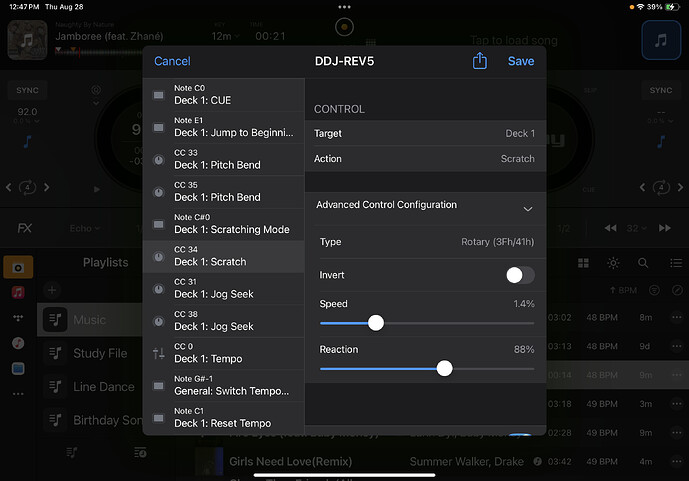Open the Action Scratch setting
The height and width of the screenshot is (481, 689).
425,159
